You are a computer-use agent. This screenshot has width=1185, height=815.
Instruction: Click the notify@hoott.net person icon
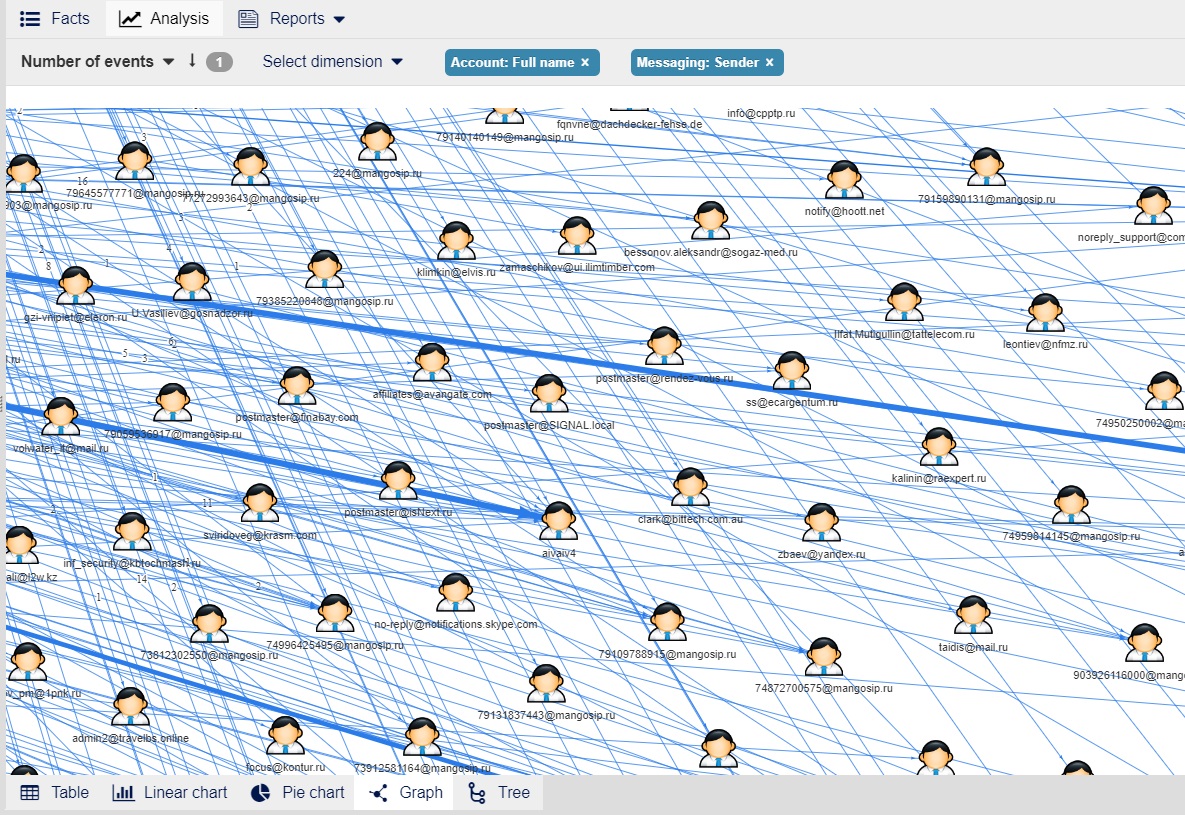tap(844, 180)
